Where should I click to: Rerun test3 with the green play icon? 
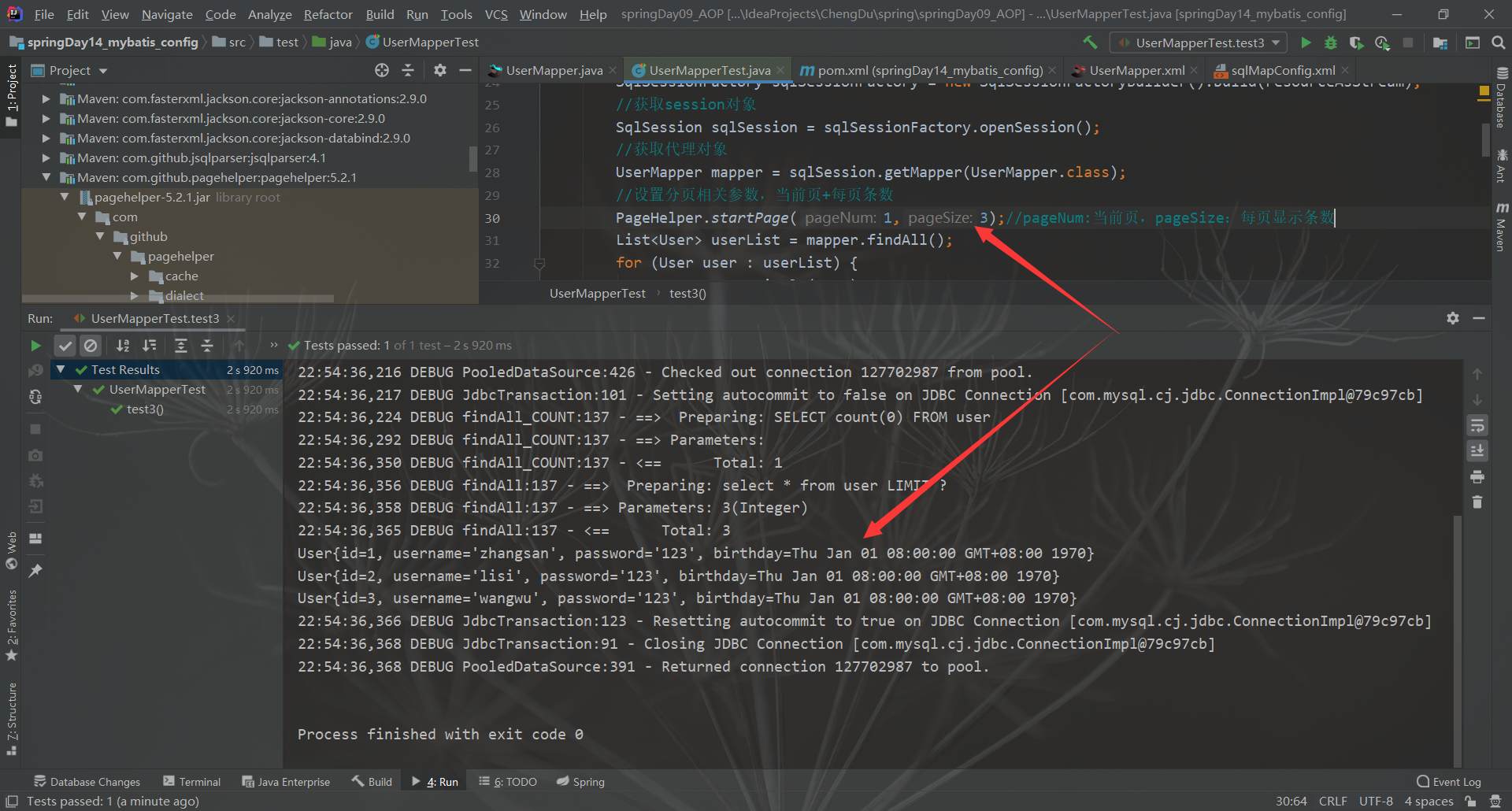click(35, 345)
